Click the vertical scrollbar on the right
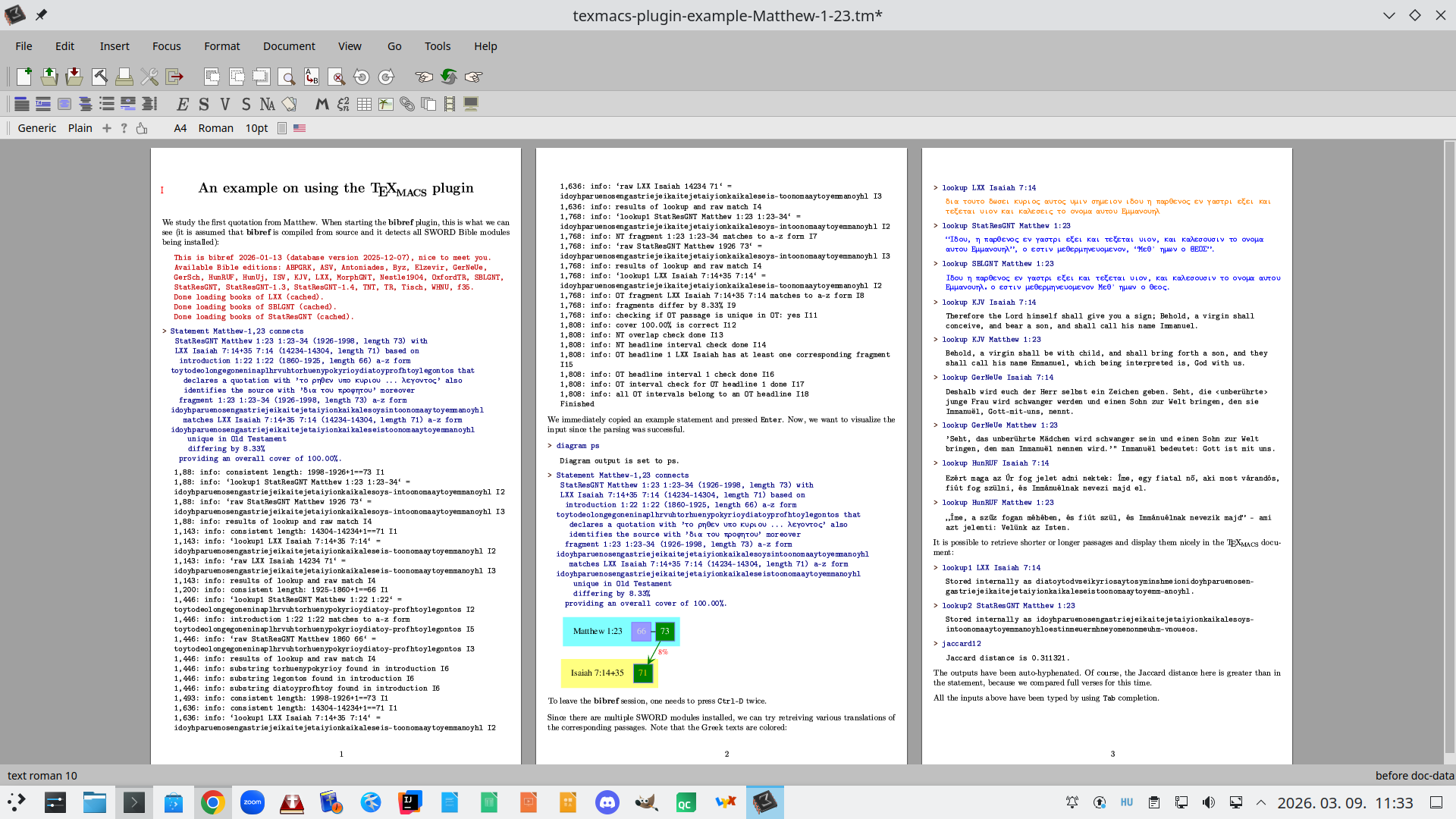The image size is (1456, 819). pos(1449,447)
